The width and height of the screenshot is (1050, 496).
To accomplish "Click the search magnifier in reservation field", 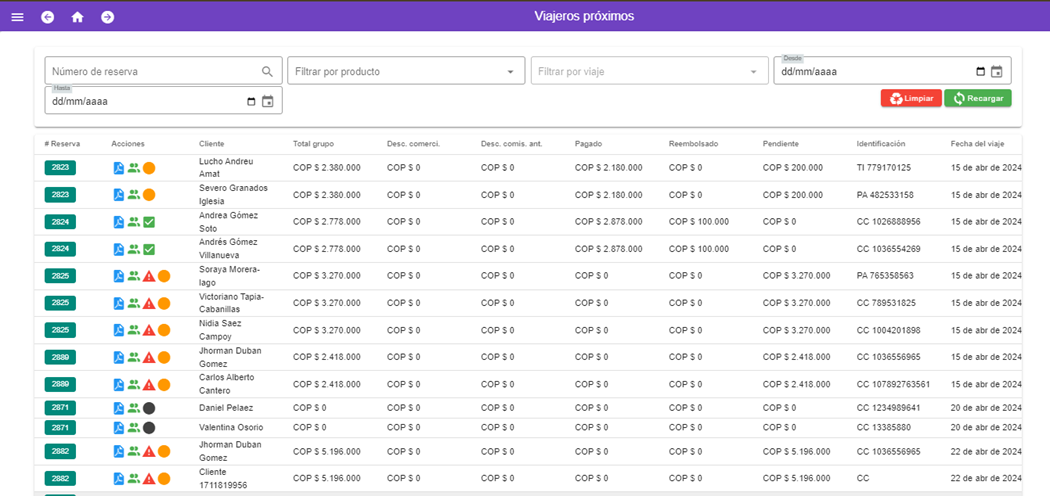I will point(267,72).
